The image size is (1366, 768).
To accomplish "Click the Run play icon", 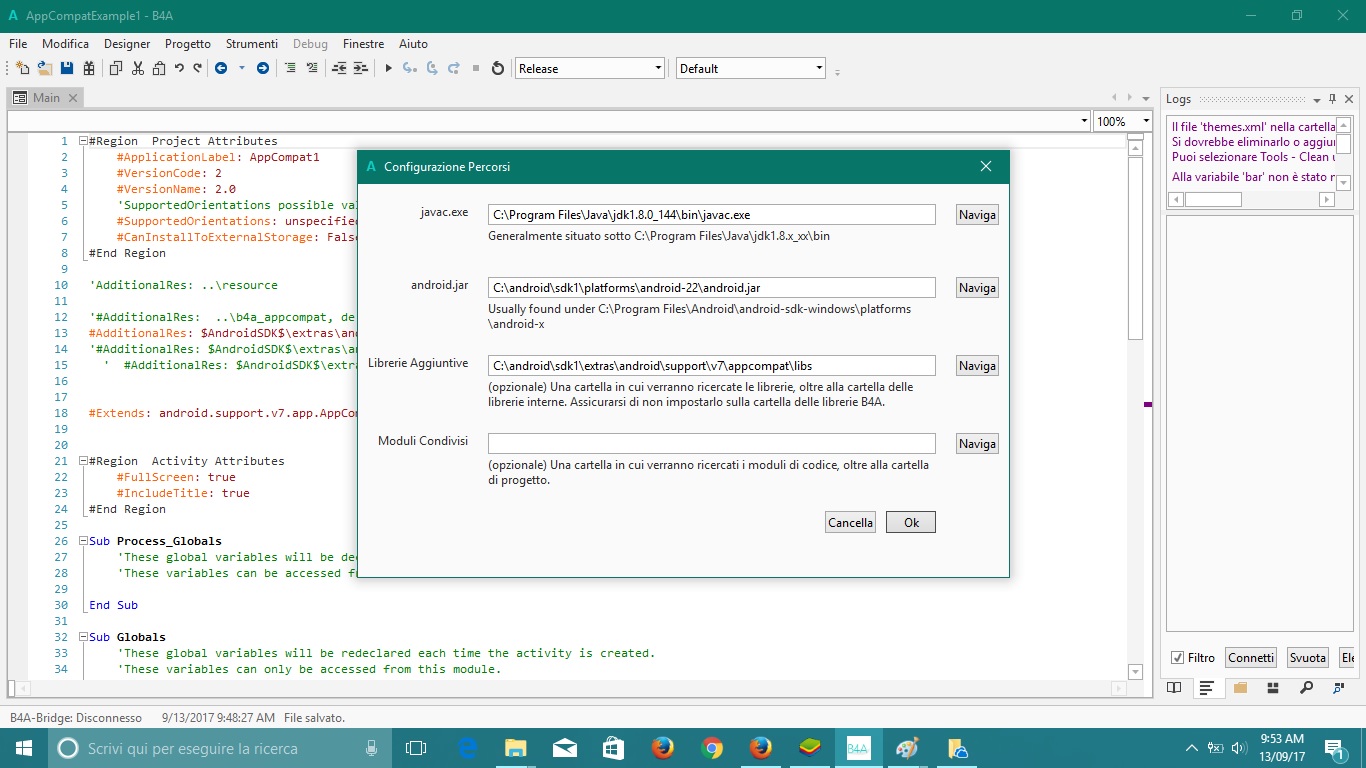I will (389, 68).
